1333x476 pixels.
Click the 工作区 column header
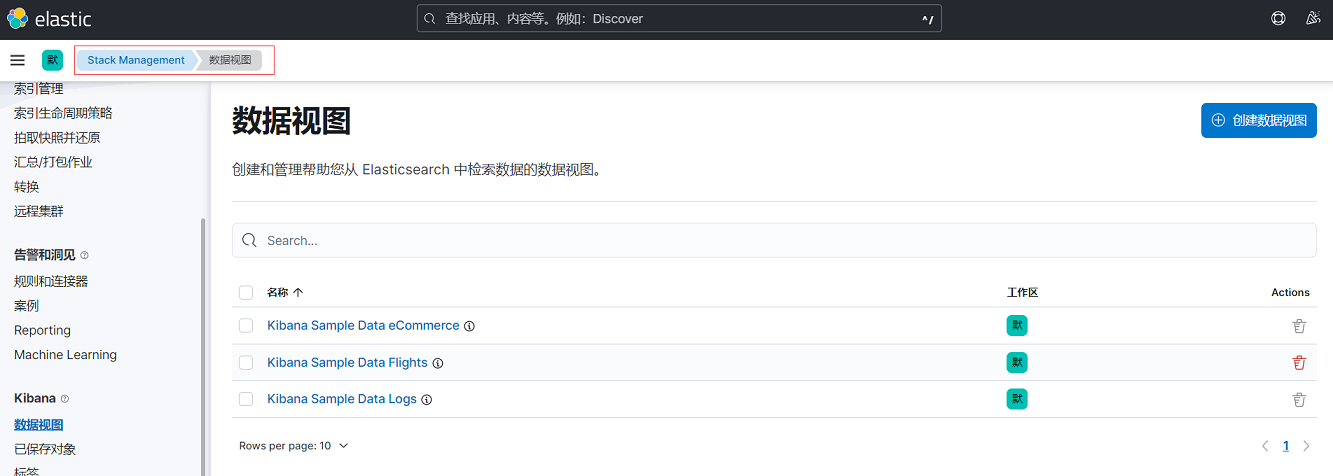pos(1022,293)
